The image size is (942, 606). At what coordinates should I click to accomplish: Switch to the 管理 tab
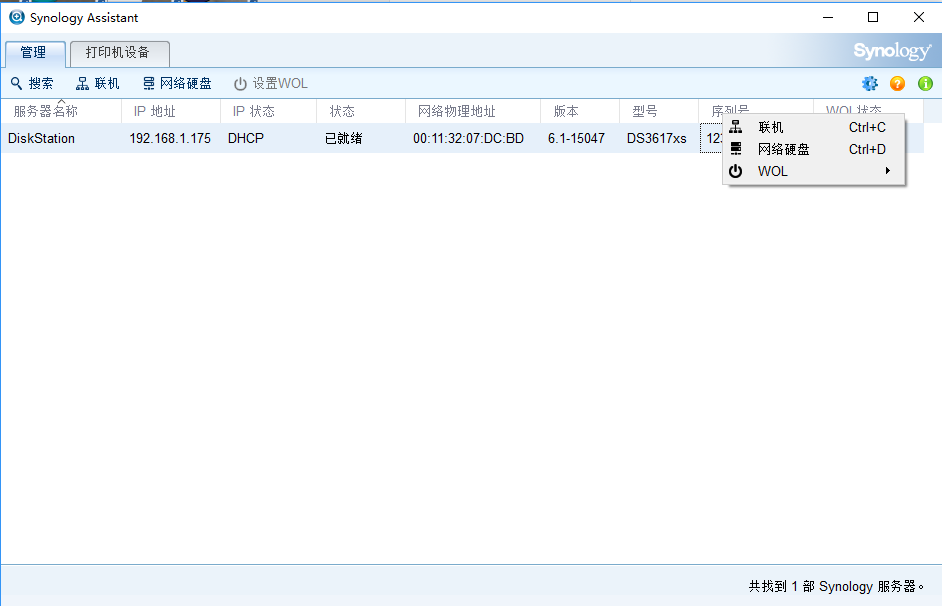tap(34, 53)
